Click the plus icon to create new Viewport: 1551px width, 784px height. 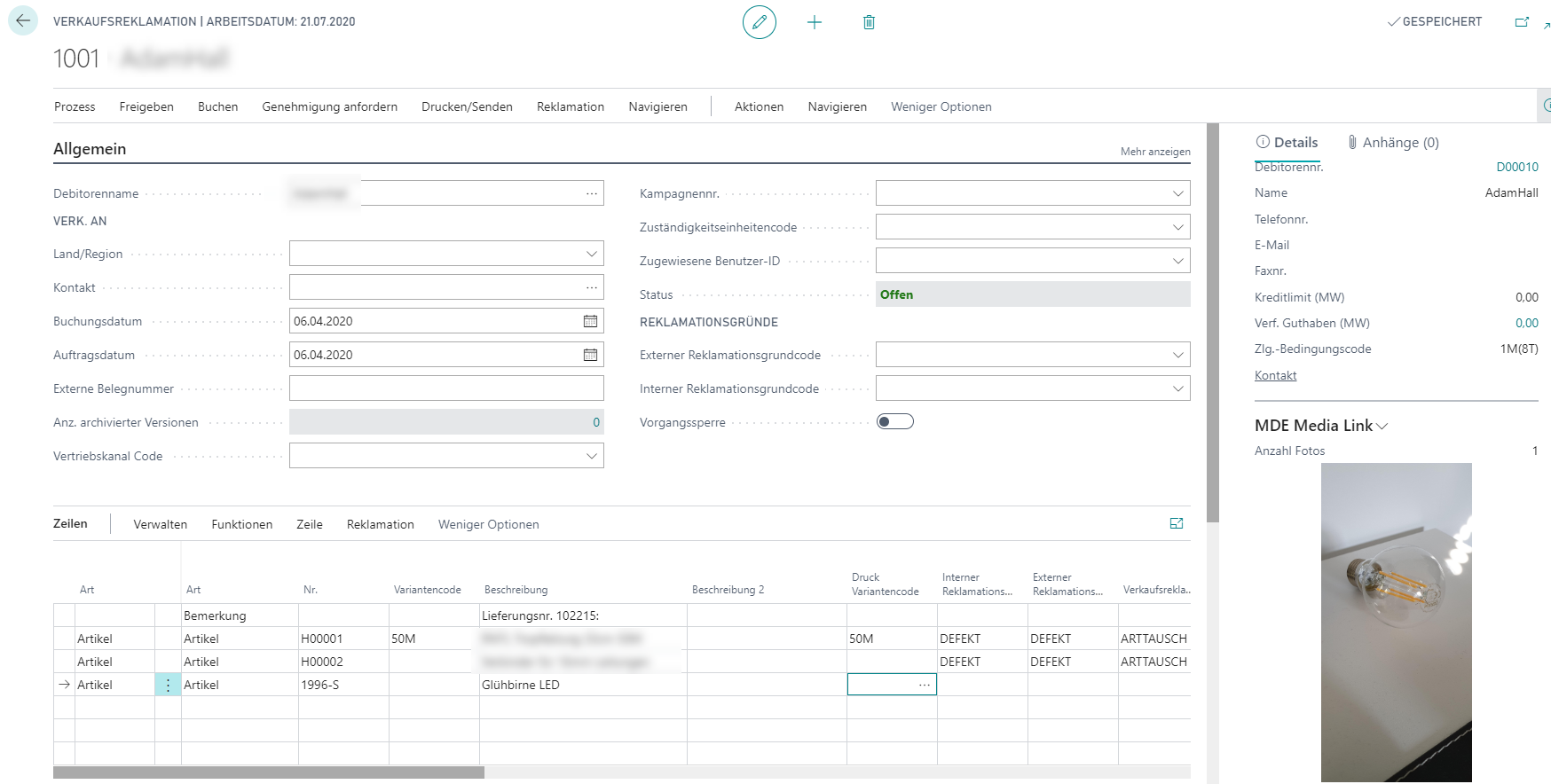pyautogui.click(x=814, y=22)
